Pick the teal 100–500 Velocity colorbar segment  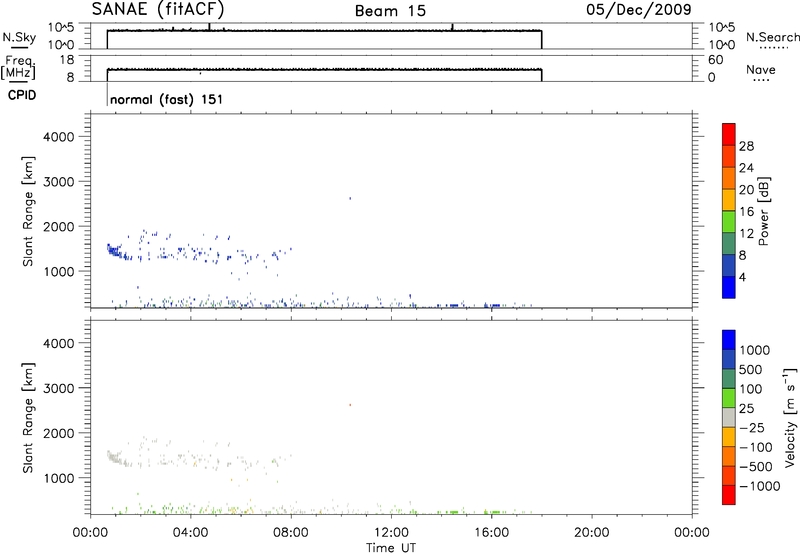[x=729, y=379]
